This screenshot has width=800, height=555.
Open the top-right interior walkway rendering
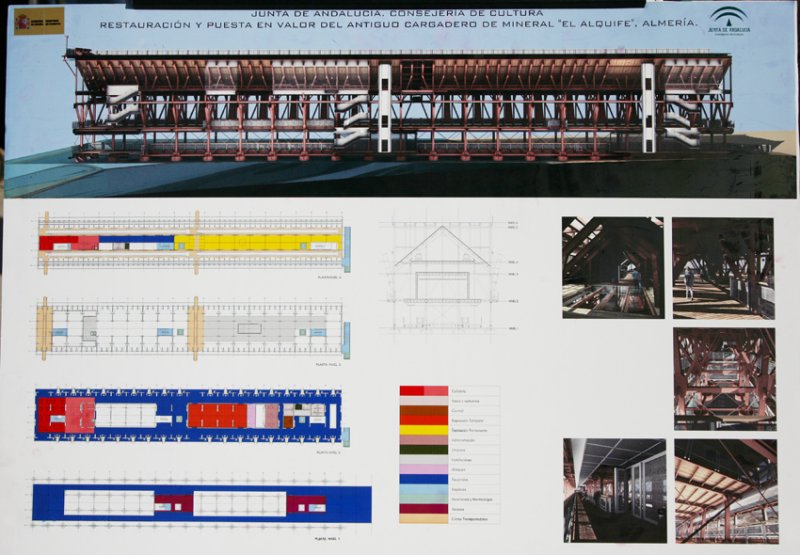click(723, 267)
